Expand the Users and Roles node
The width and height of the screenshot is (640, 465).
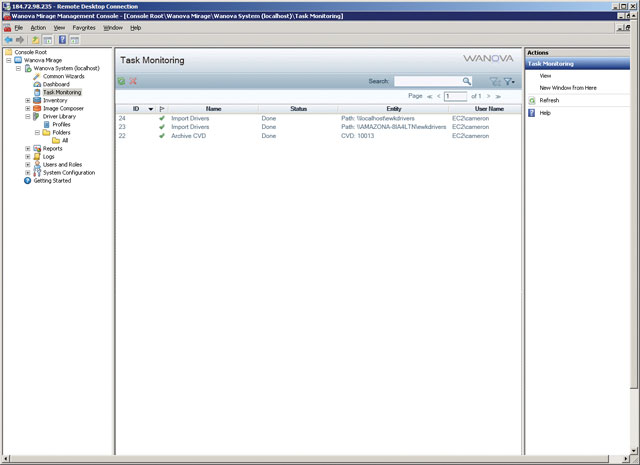[28, 165]
